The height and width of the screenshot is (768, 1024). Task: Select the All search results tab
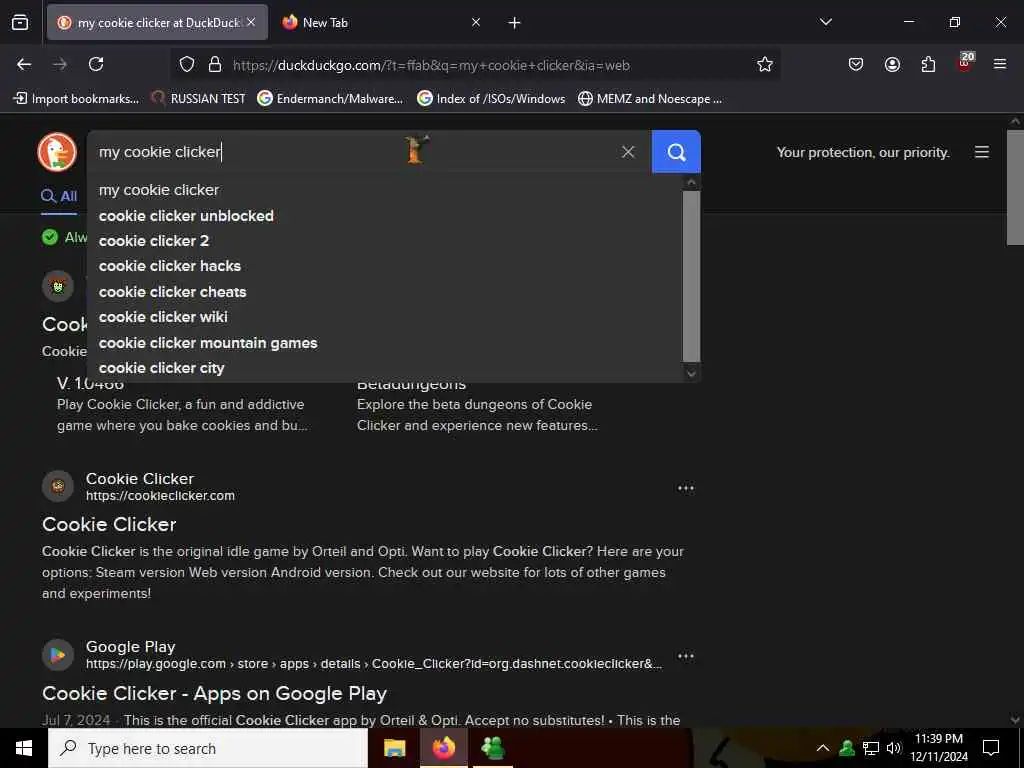tap(59, 196)
